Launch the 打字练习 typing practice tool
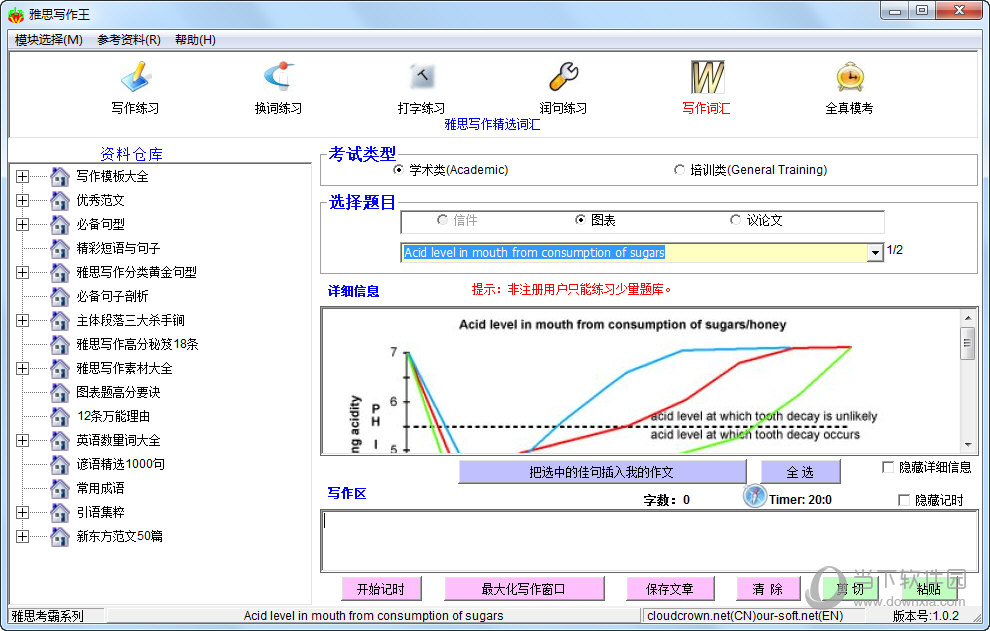This screenshot has width=990, height=631. [x=421, y=78]
